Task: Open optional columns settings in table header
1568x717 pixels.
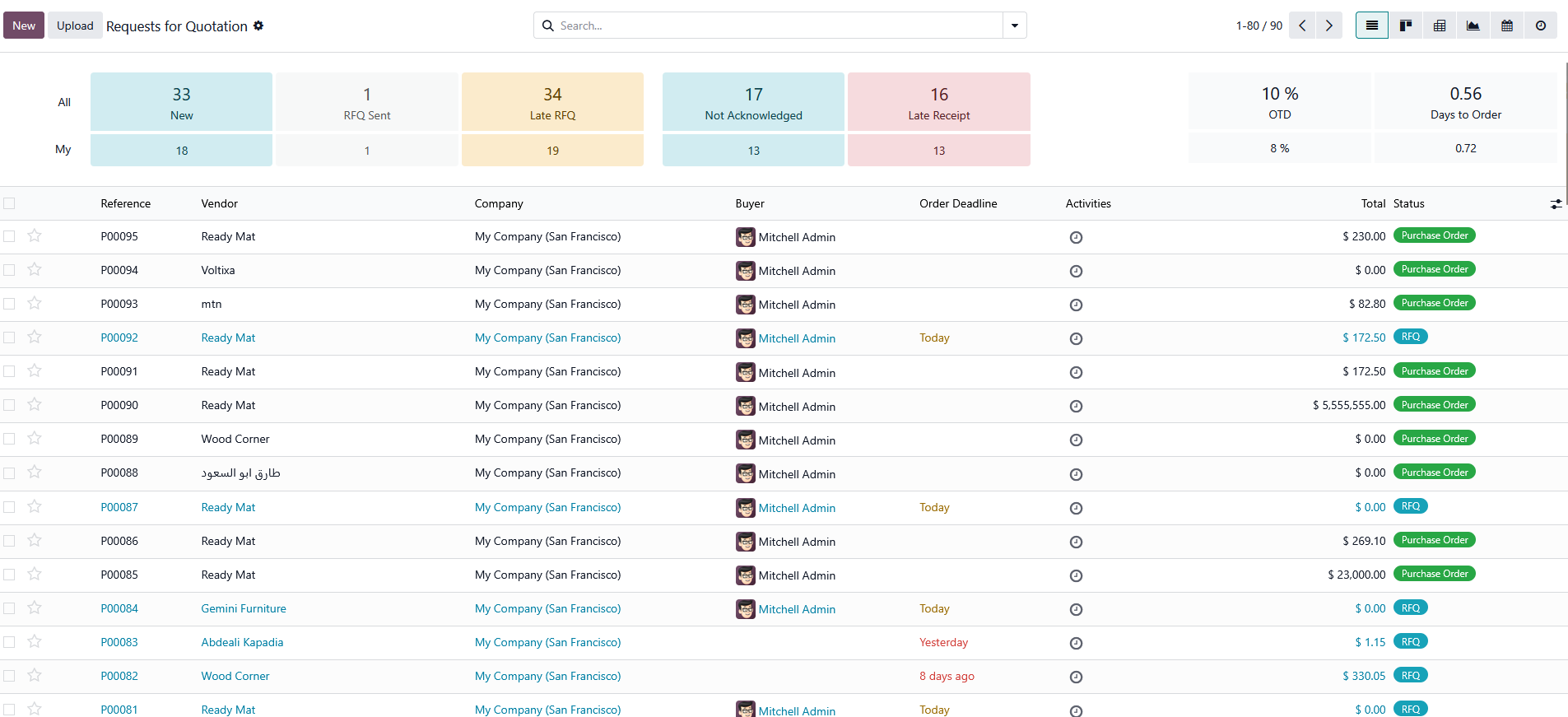Action: click(x=1556, y=203)
